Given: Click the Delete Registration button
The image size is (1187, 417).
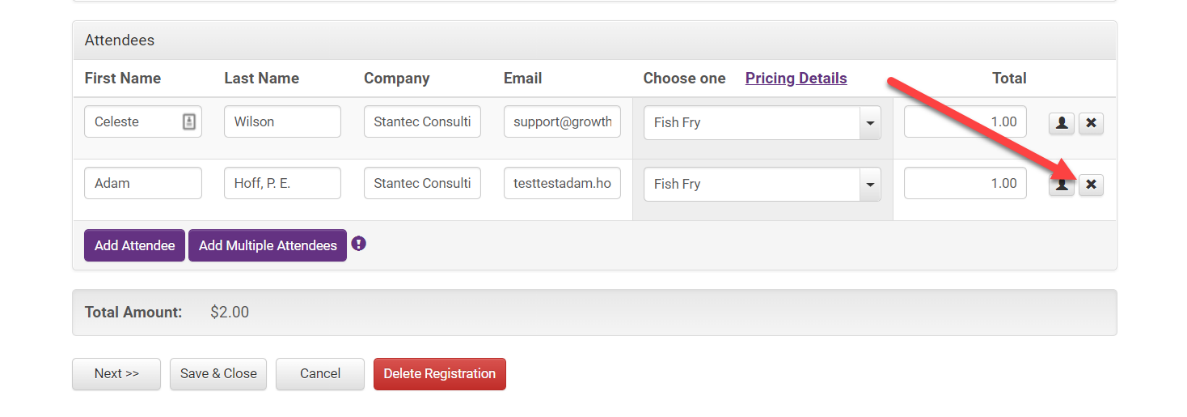Looking at the screenshot, I should [439, 374].
